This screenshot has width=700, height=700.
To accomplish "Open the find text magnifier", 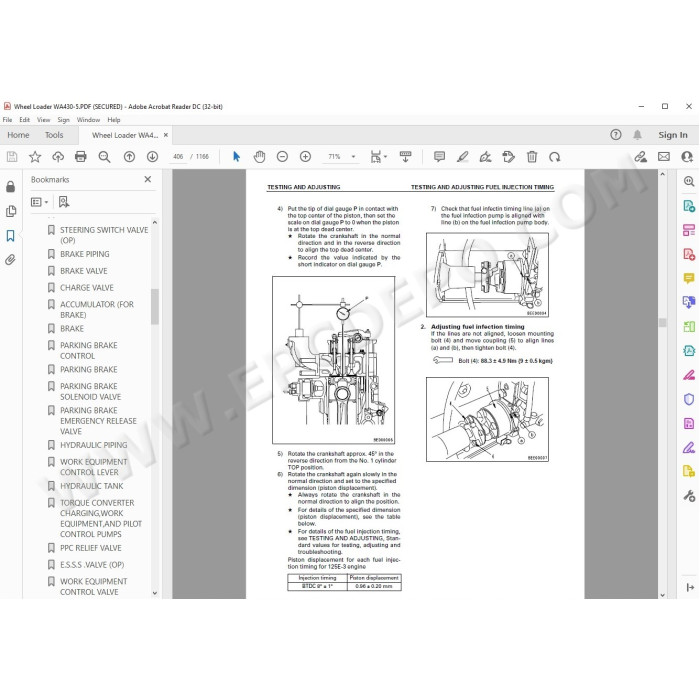I will (104, 157).
